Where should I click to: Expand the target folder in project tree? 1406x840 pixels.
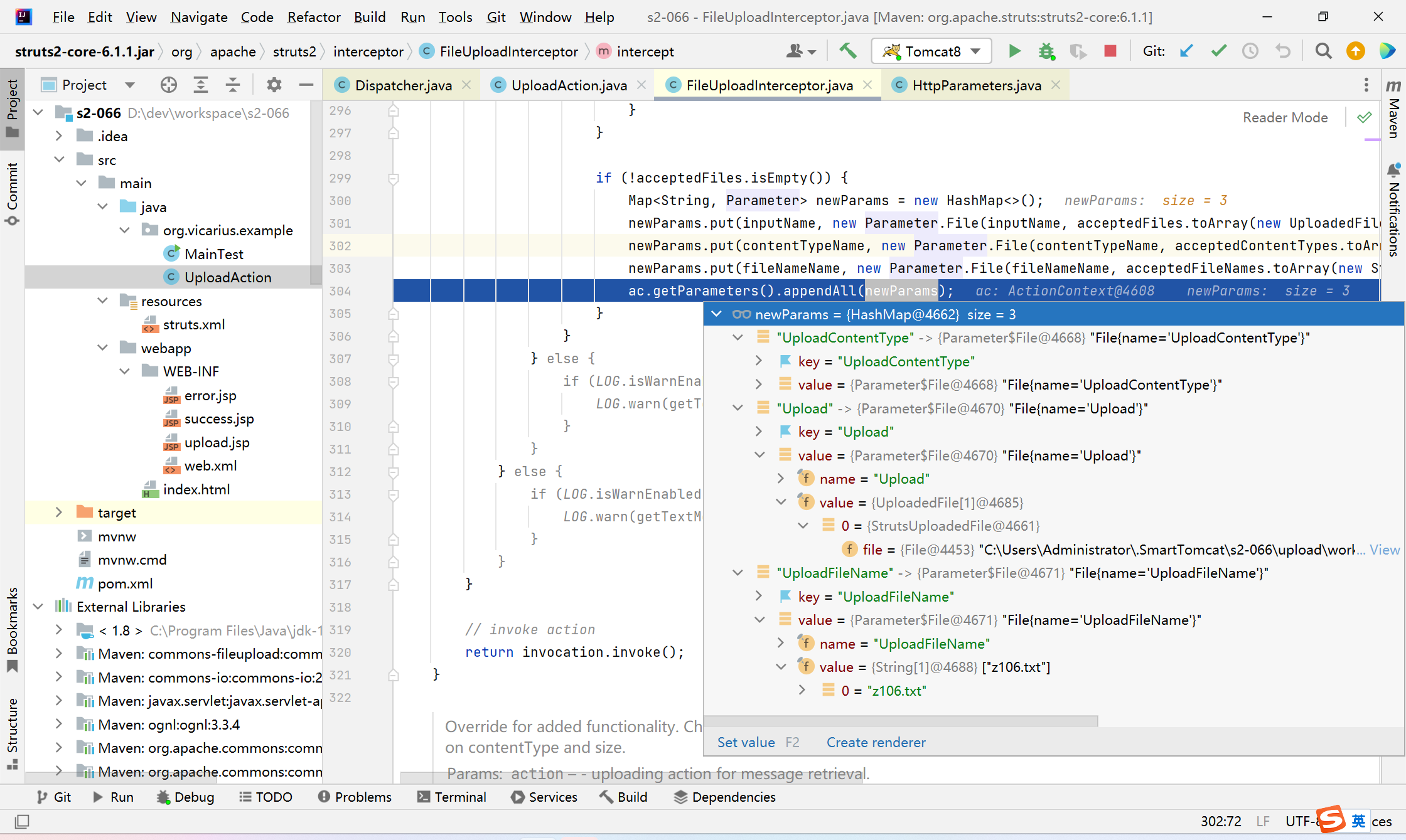coord(58,513)
